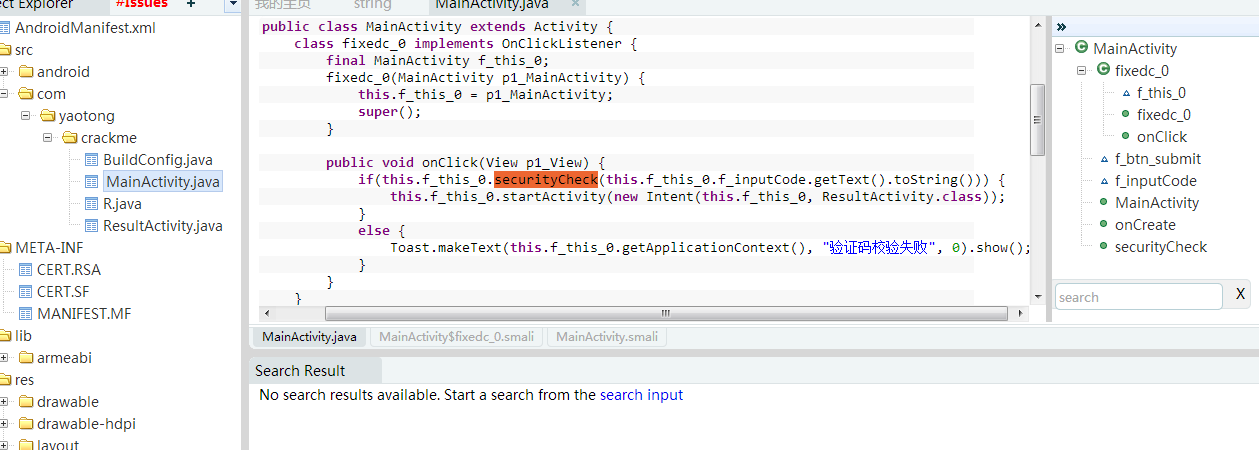Click the outline search text field
1259x450 pixels.
pyautogui.click(x=1138, y=297)
